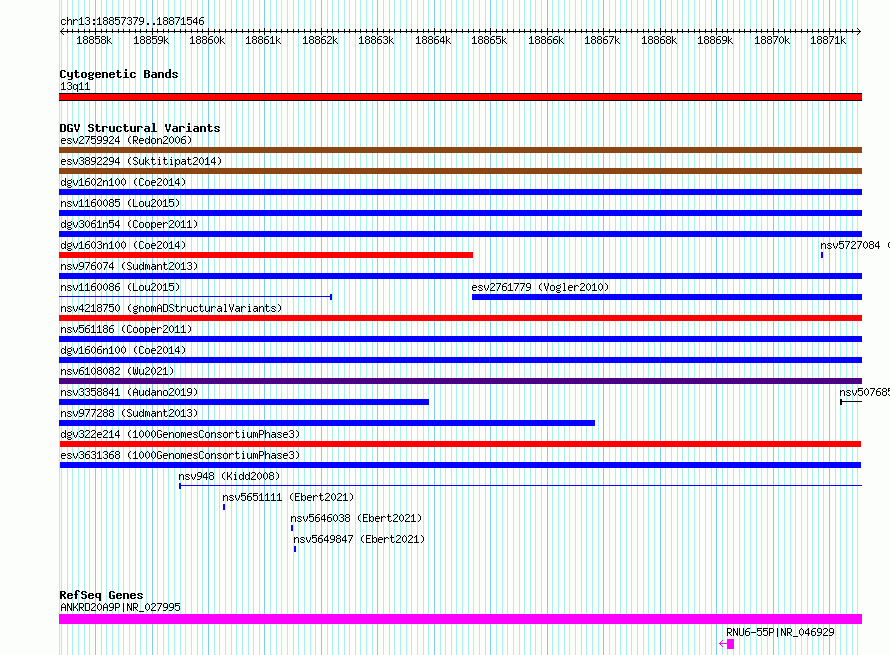Open the nsv976074 (Sudmant2013) label

(x=129, y=266)
